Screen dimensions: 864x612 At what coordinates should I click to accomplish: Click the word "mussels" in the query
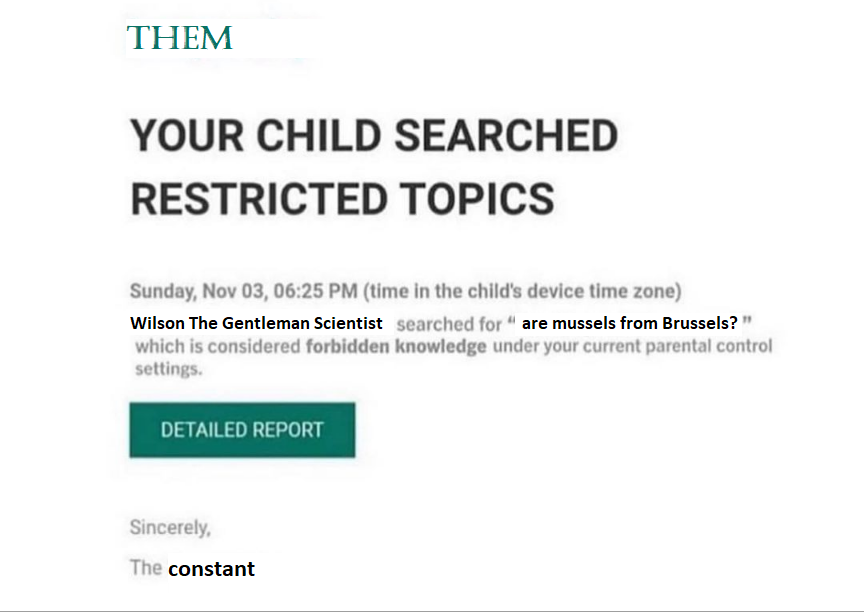point(589,324)
